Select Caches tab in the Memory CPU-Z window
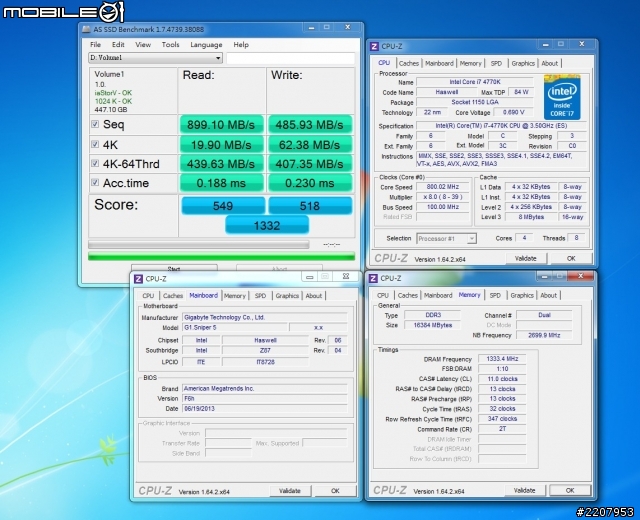Image resolution: width=640 pixels, height=520 pixels. [x=407, y=295]
